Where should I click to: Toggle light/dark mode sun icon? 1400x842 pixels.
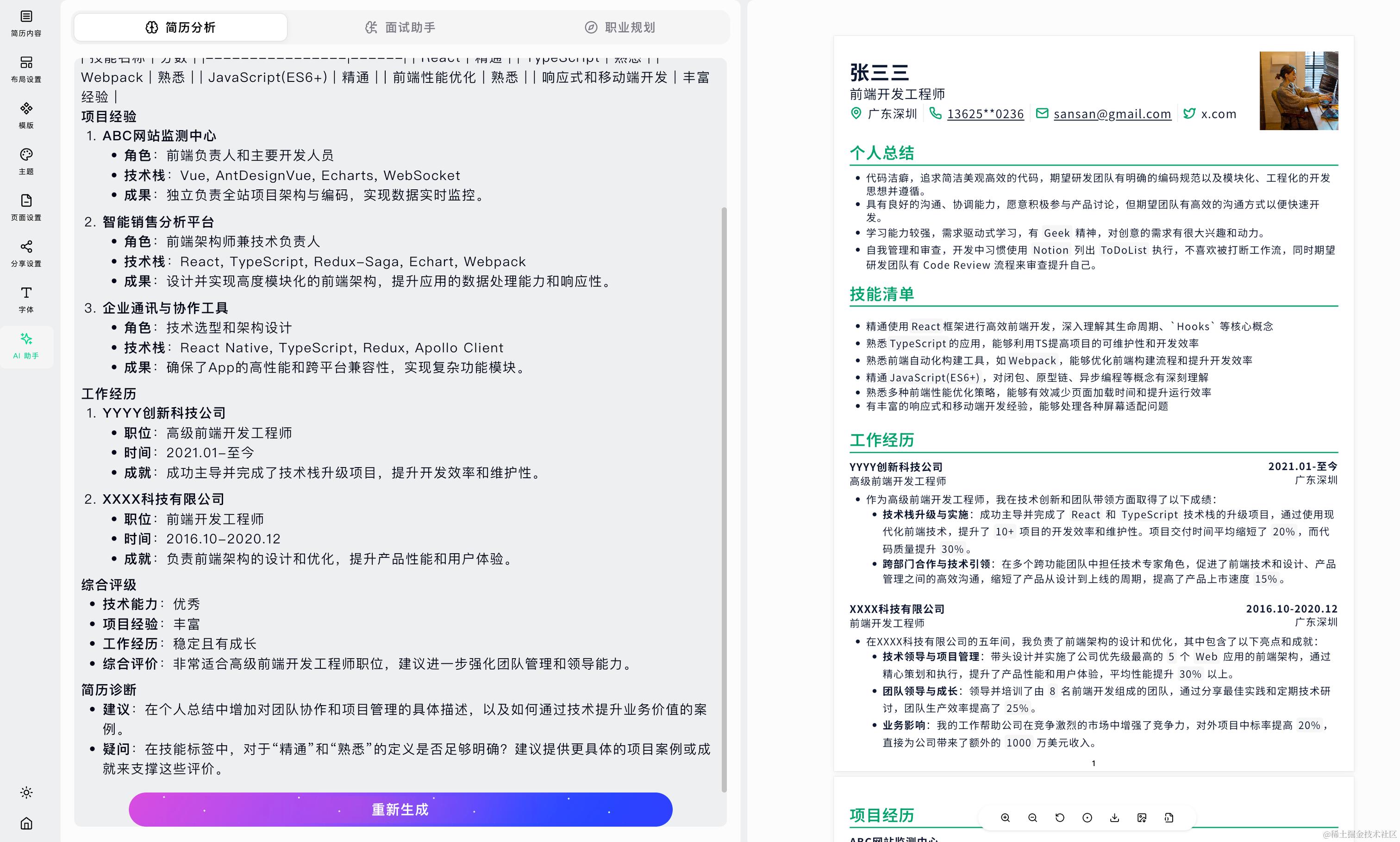[26, 792]
